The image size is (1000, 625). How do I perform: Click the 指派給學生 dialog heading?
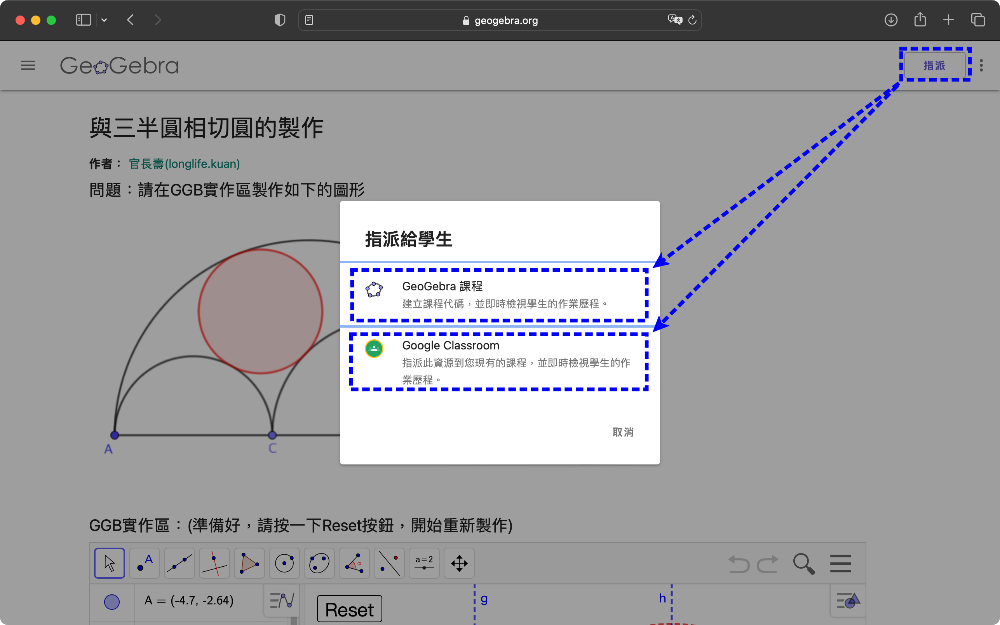pyautogui.click(x=409, y=239)
